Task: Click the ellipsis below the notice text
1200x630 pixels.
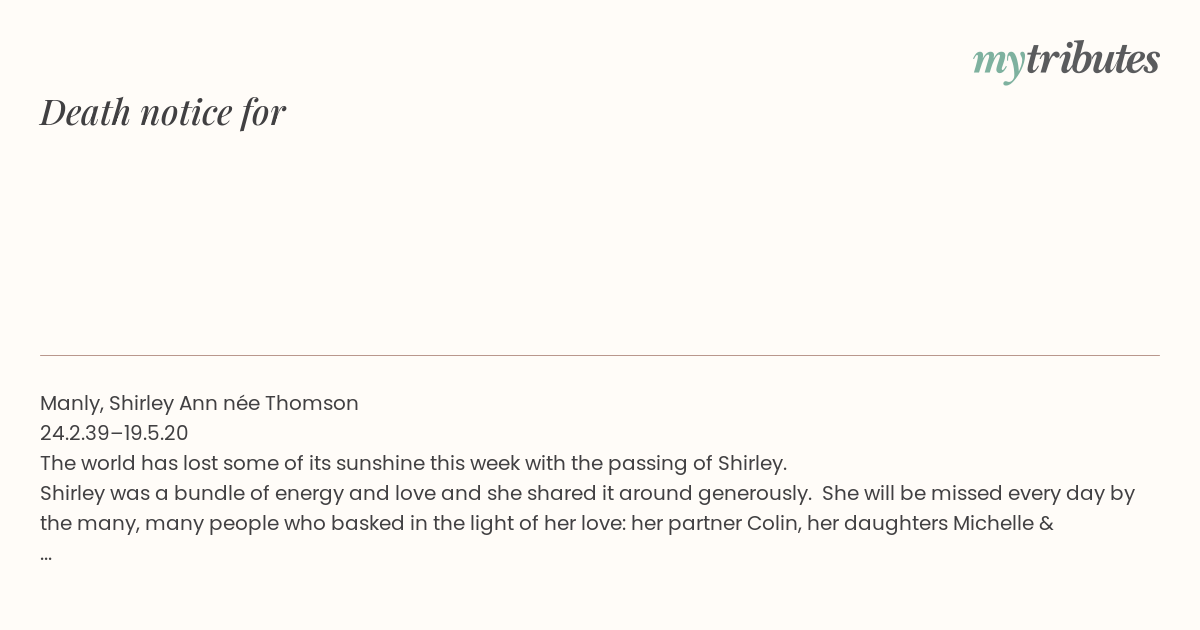Action: [46, 554]
